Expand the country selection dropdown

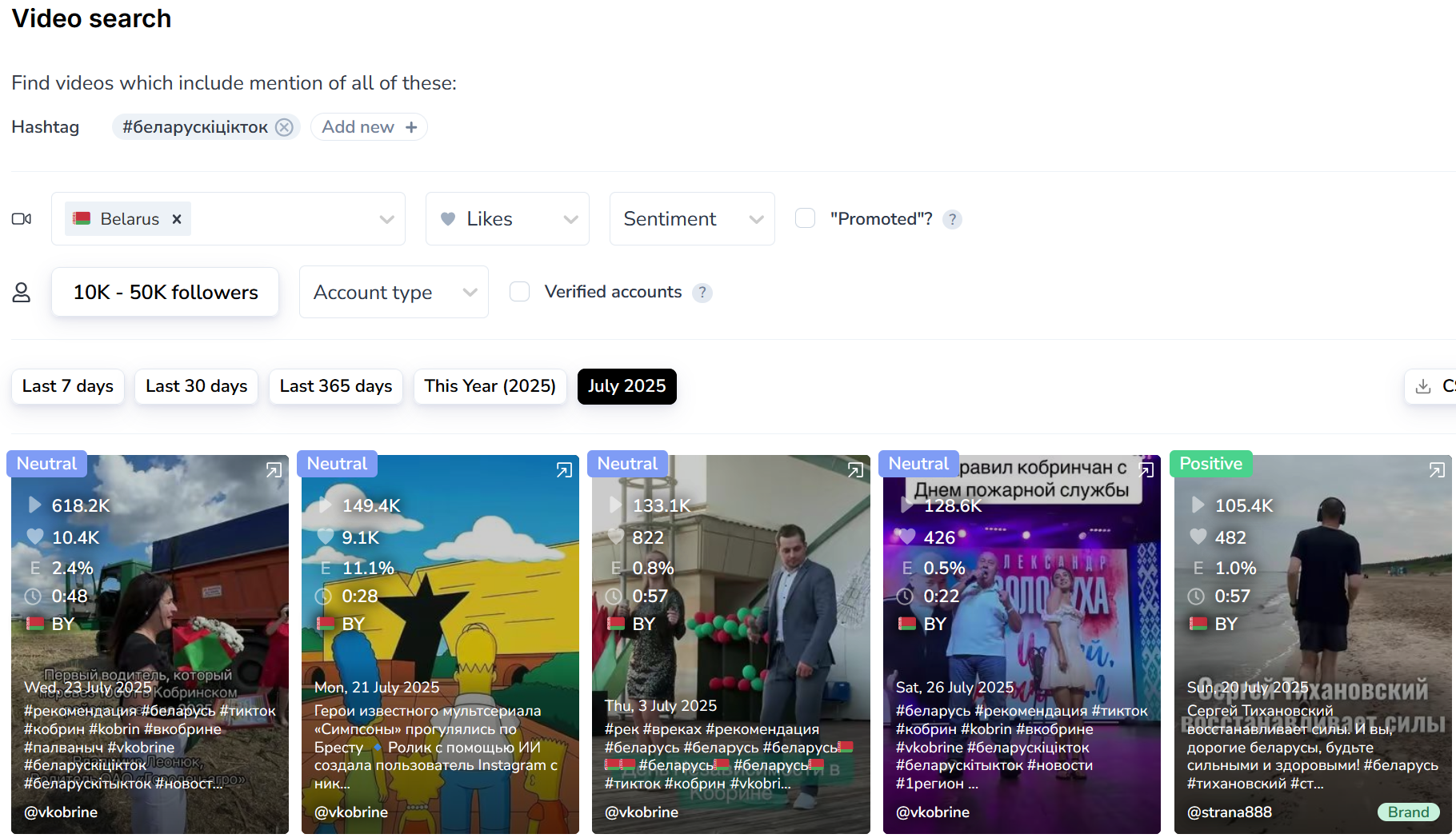click(386, 219)
